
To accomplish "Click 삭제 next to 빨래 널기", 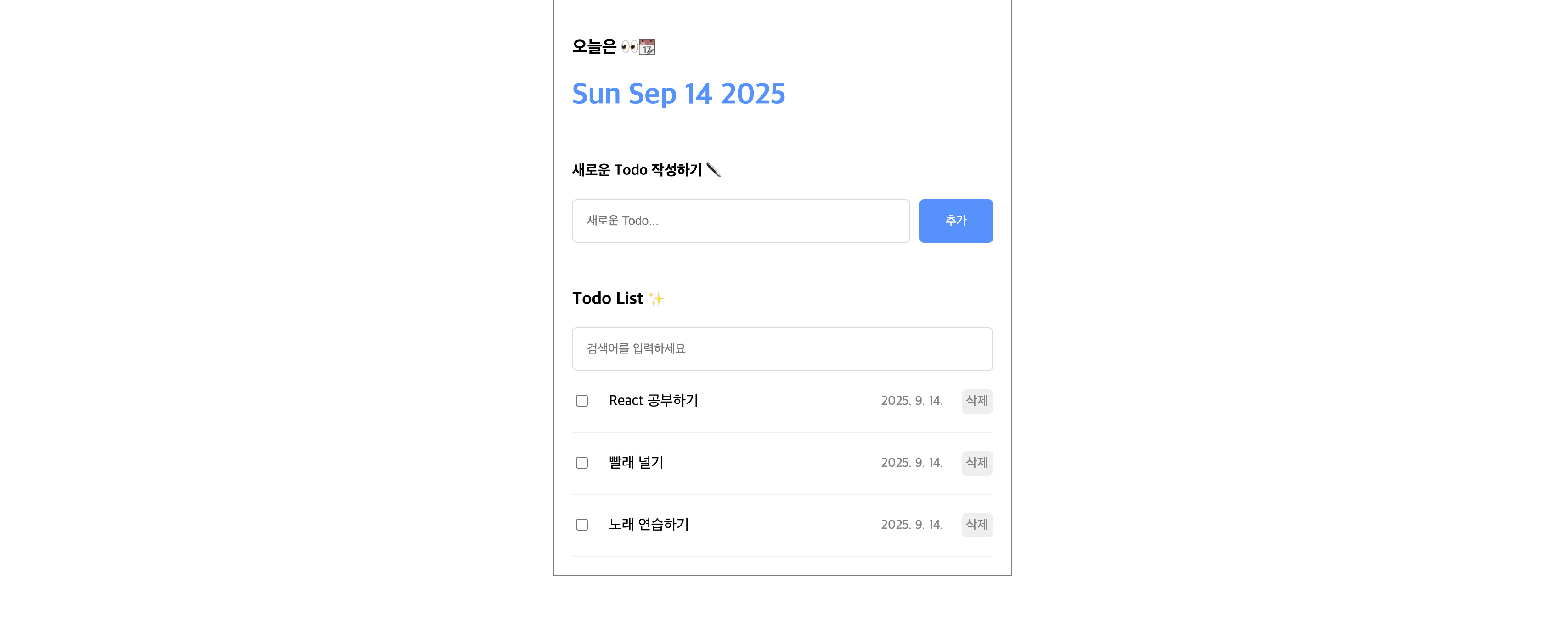I will 976,463.
